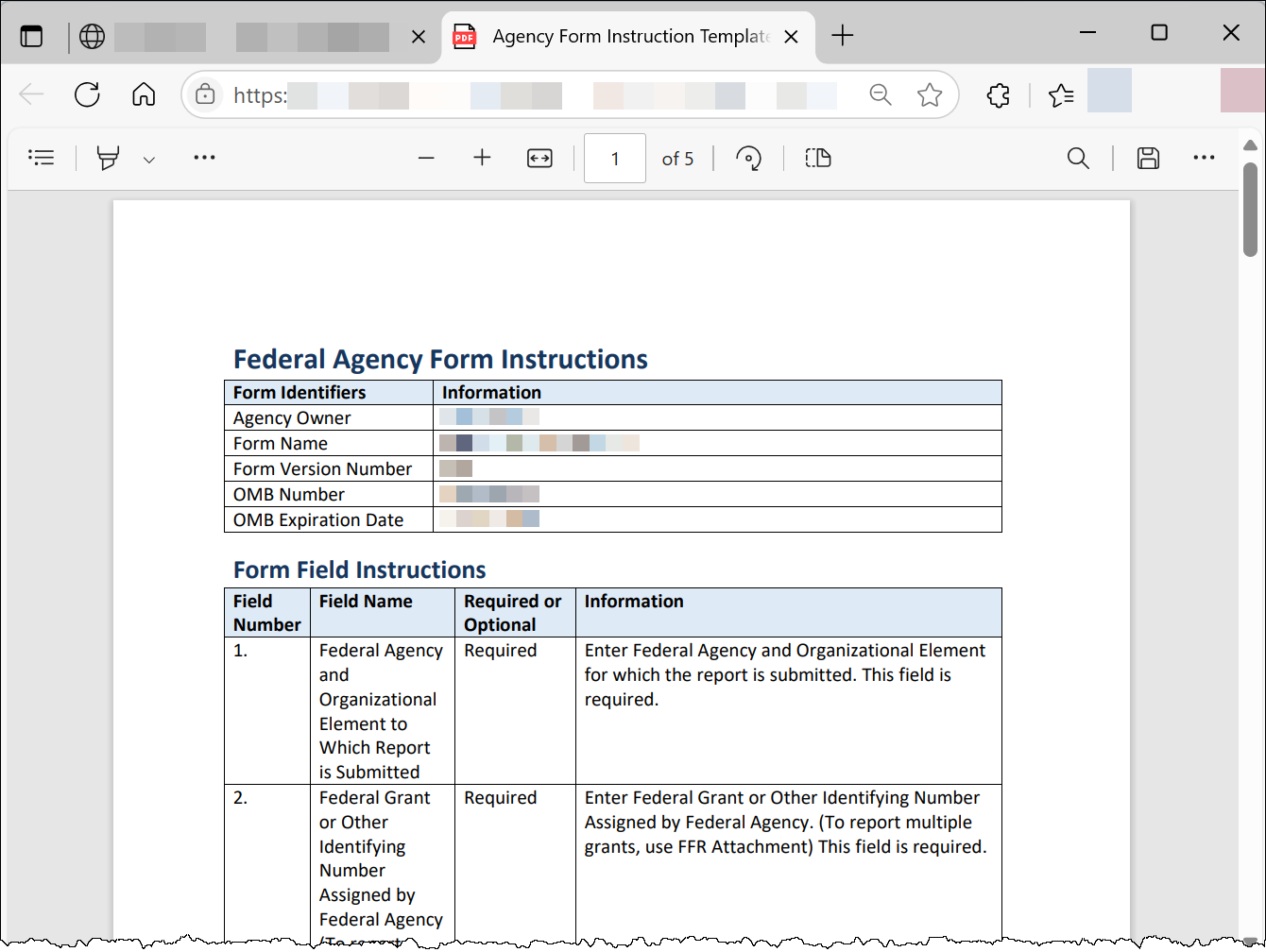Expand highlight color options dropdown
Viewport: 1266px width, 952px height.
coord(148,159)
